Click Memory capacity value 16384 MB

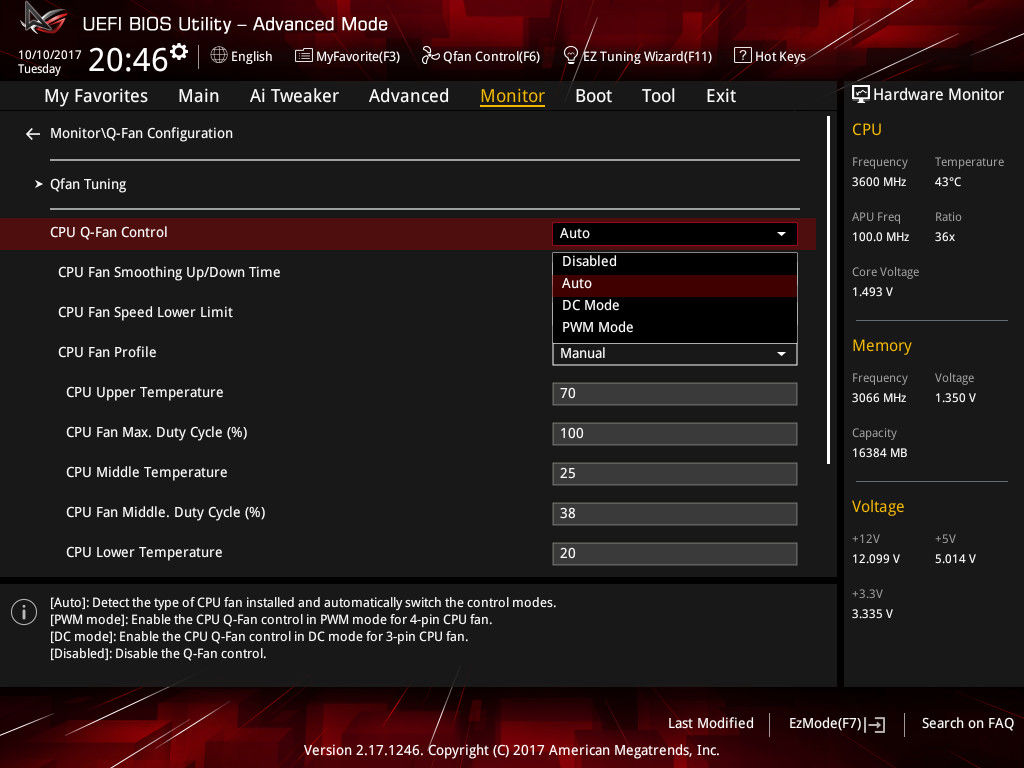coord(880,453)
